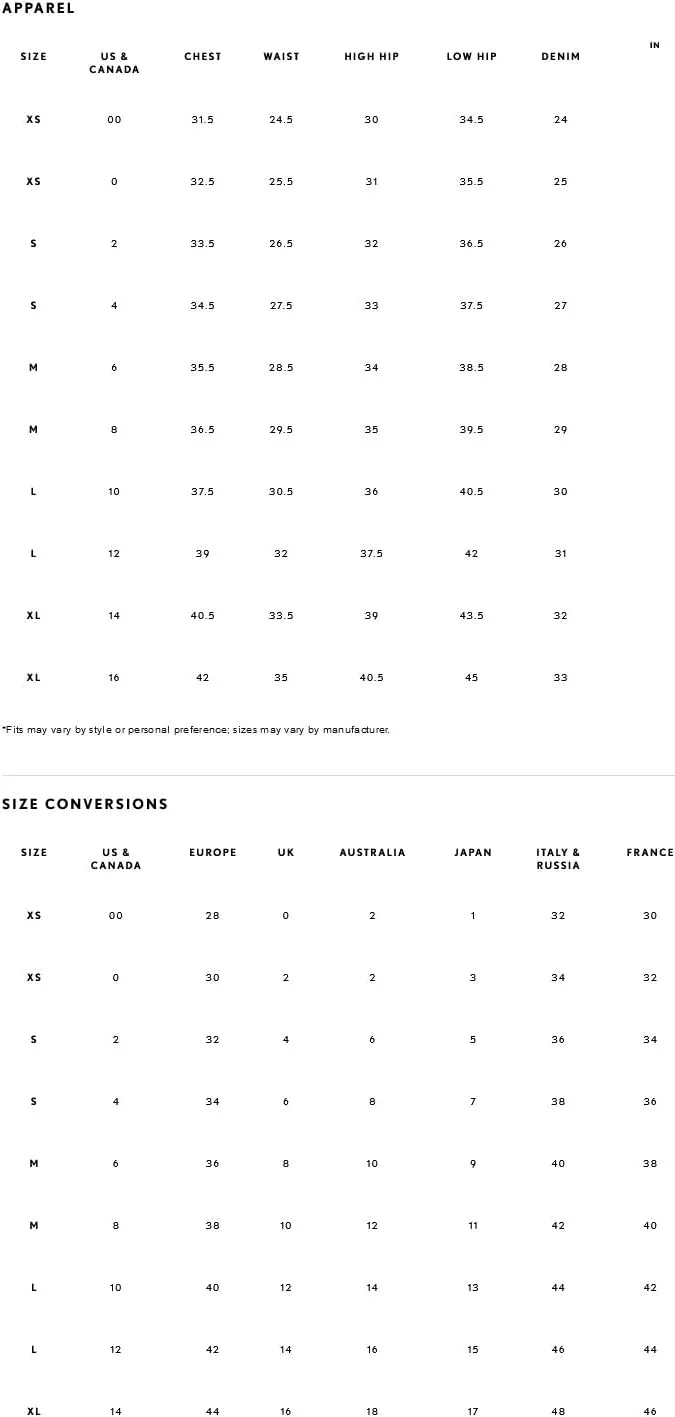
Task: Select the CHEST column header
Action: 203,57
